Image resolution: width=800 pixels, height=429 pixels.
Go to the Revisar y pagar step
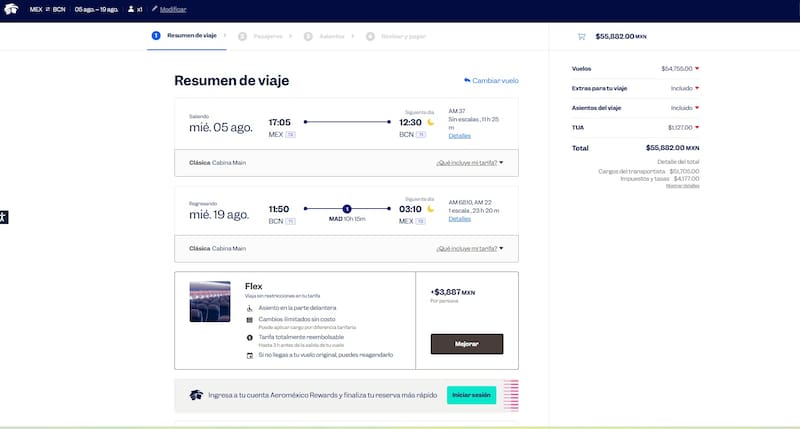pyautogui.click(x=396, y=36)
